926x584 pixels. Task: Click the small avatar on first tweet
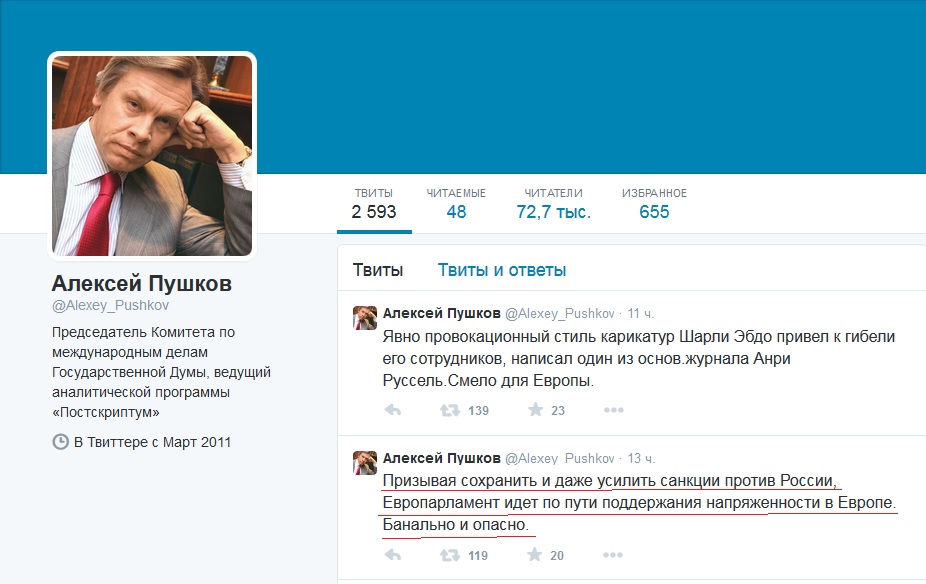pyautogui.click(x=365, y=318)
